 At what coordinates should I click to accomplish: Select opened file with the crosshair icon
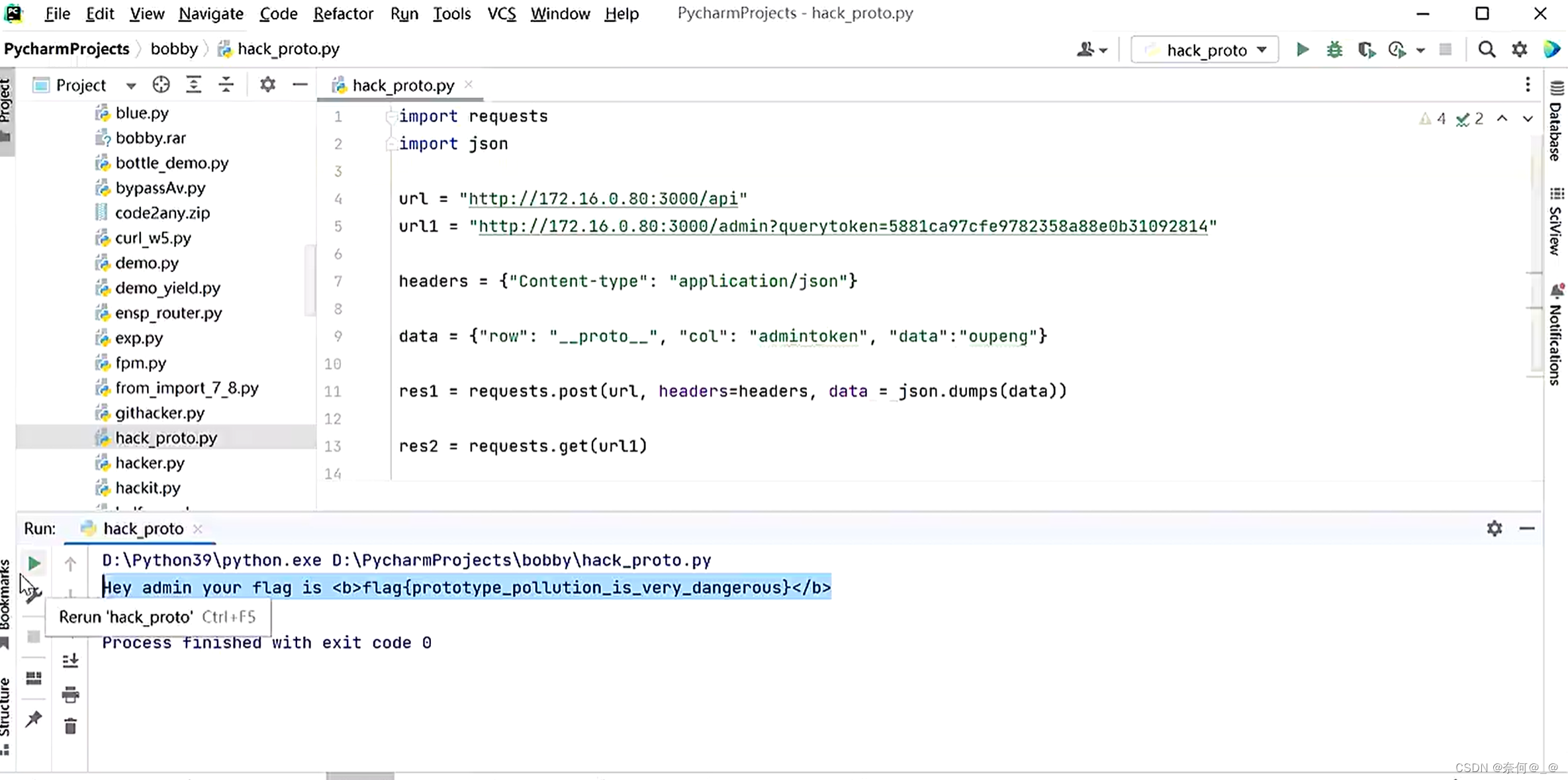[x=161, y=85]
